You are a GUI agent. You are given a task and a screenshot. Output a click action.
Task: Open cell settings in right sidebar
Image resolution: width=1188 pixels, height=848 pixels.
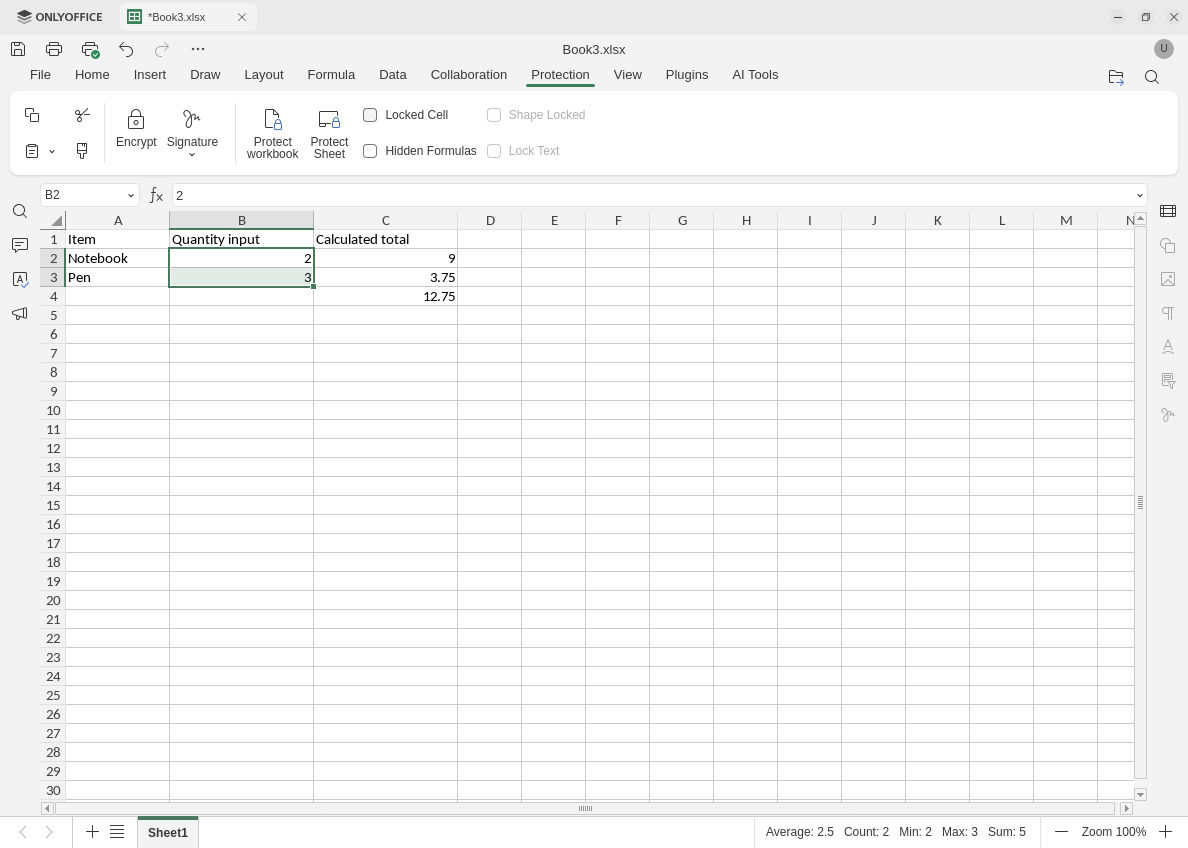point(1168,211)
